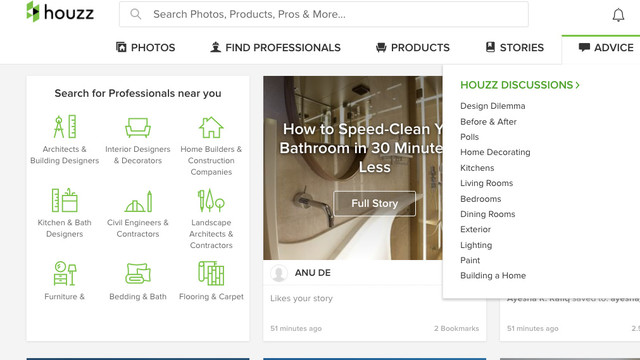Click the Stories book icon
This screenshot has width=640, height=360.
point(490,47)
